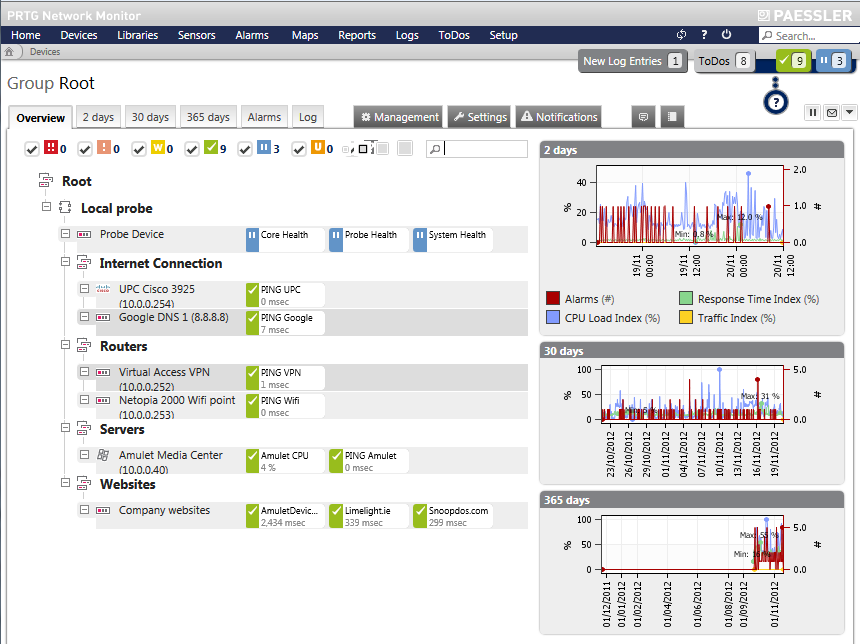Click the Management button
Image resolution: width=860 pixels, height=644 pixels.
[398, 117]
